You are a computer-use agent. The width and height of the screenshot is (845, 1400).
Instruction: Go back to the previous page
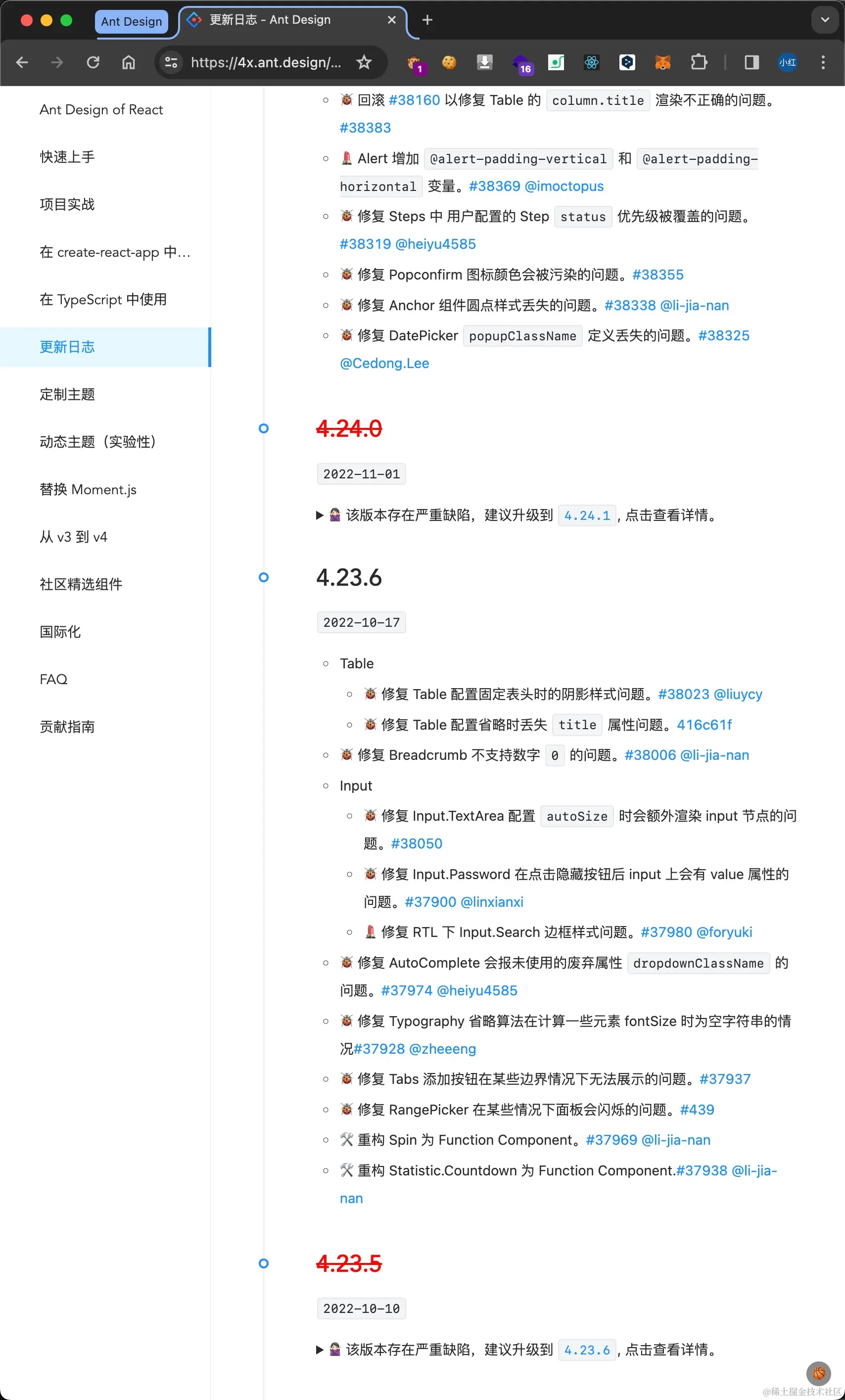(22, 62)
